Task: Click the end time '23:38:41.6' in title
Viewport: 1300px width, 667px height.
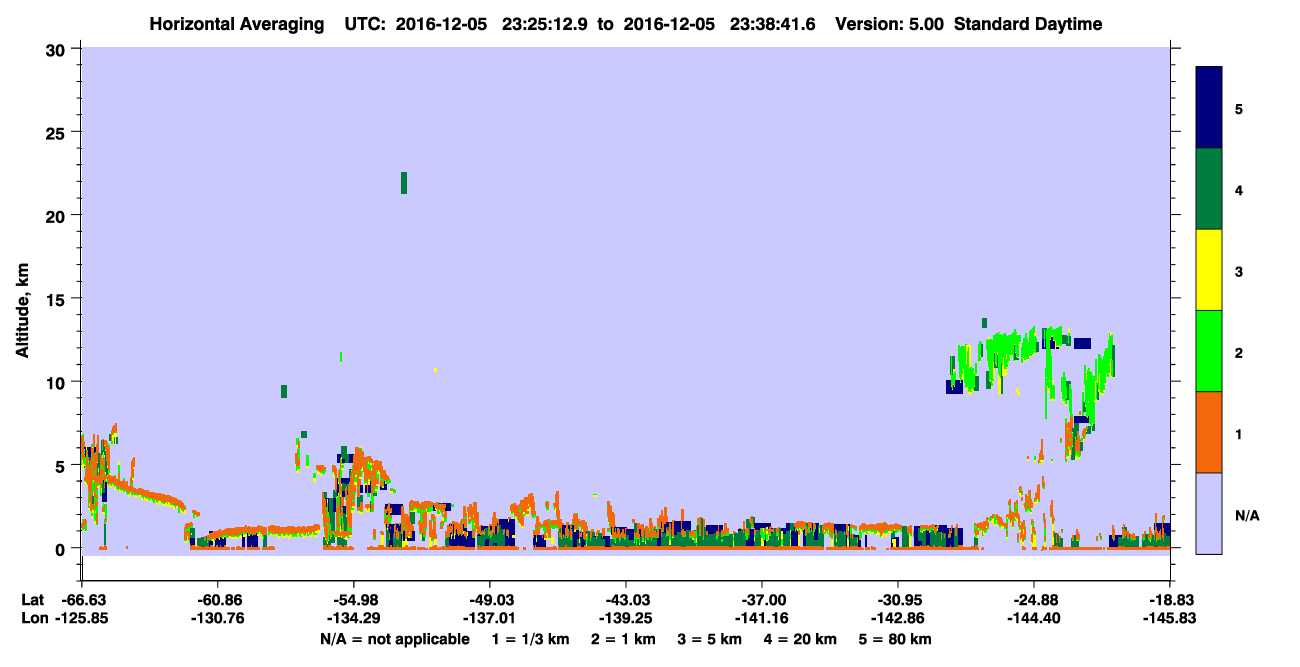Action: [x=771, y=24]
